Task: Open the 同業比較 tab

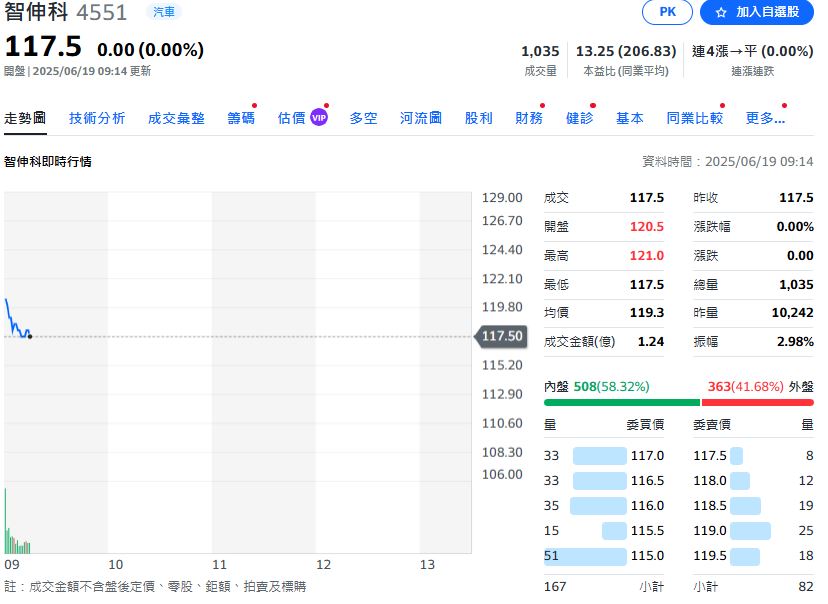Action: [695, 118]
